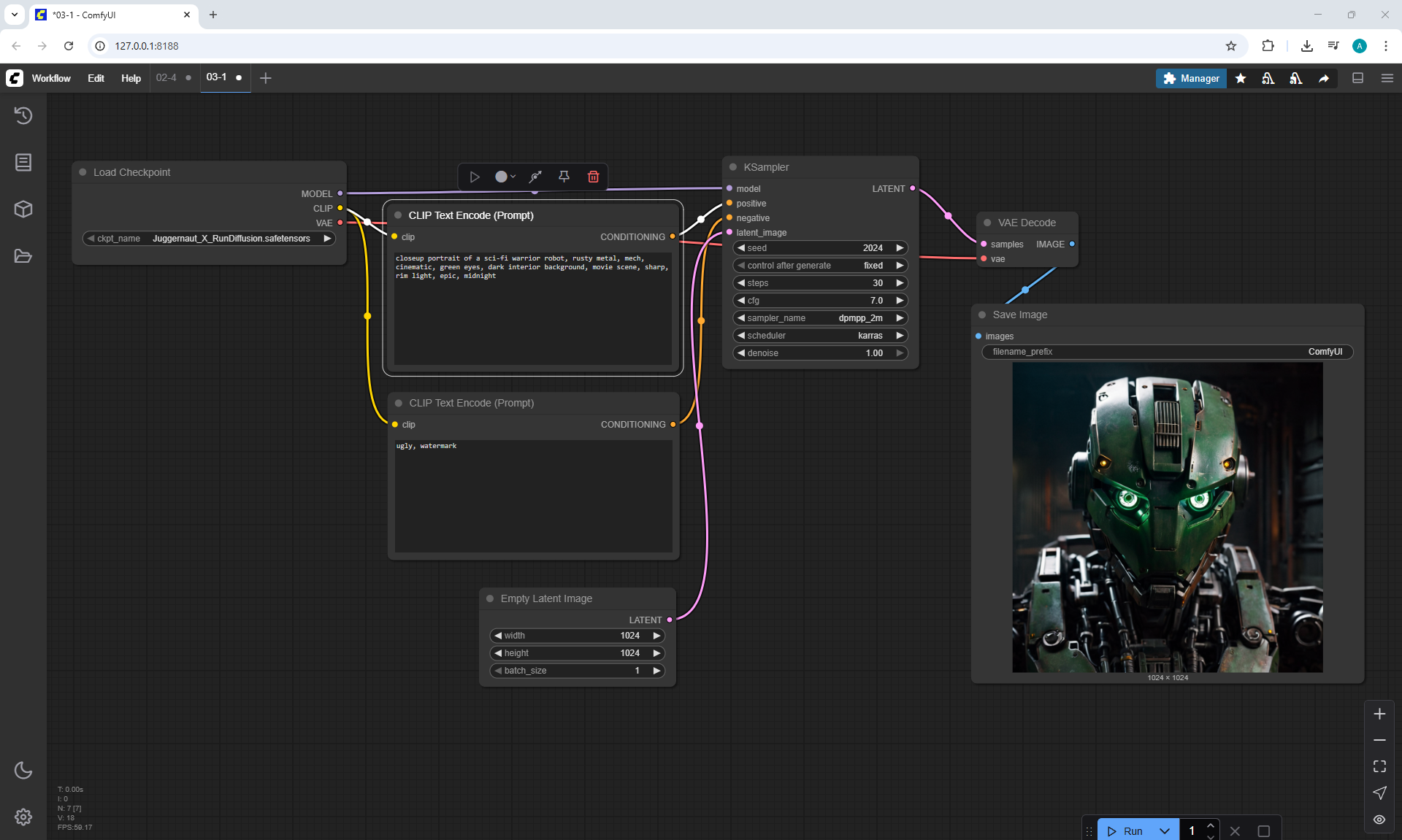Open node color picker dropdown in toolbar

(505, 177)
